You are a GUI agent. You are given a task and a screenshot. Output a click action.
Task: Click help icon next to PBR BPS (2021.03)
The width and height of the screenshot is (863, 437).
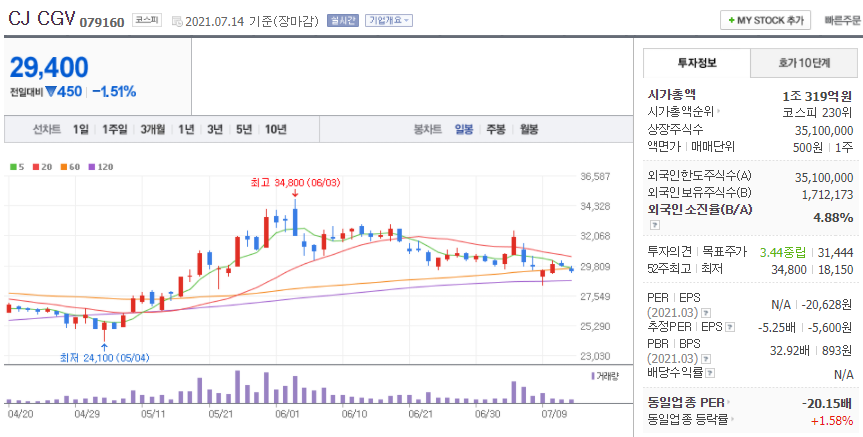(x=704, y=359)
